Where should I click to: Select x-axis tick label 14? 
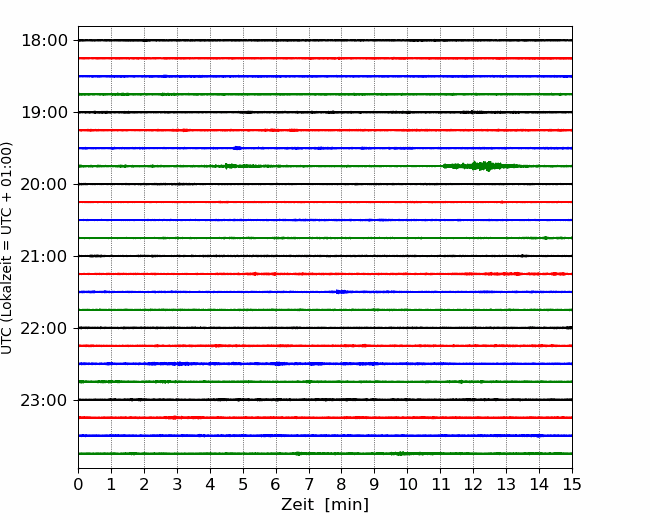coord(539,484)
